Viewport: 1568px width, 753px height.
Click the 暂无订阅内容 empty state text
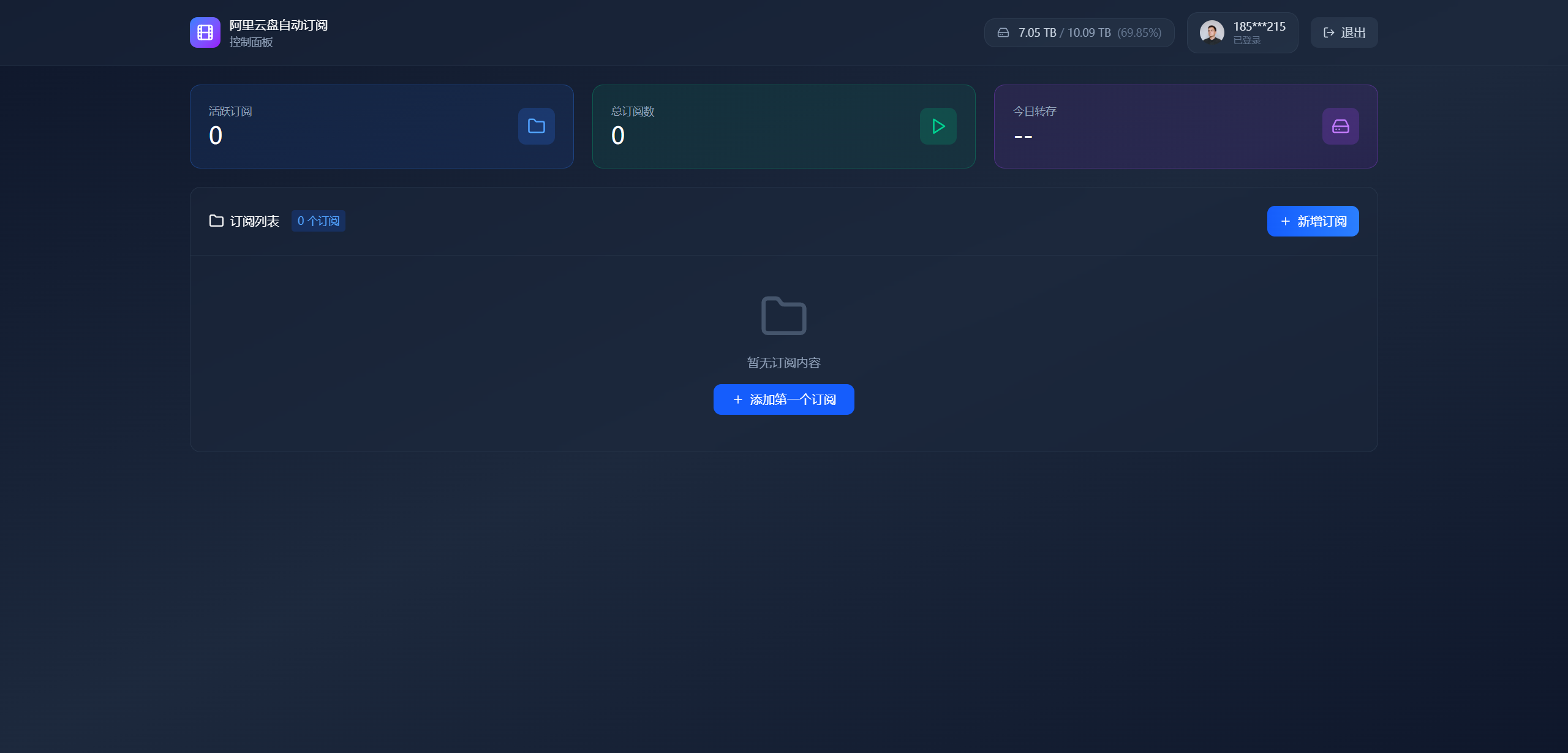point(783,363)
